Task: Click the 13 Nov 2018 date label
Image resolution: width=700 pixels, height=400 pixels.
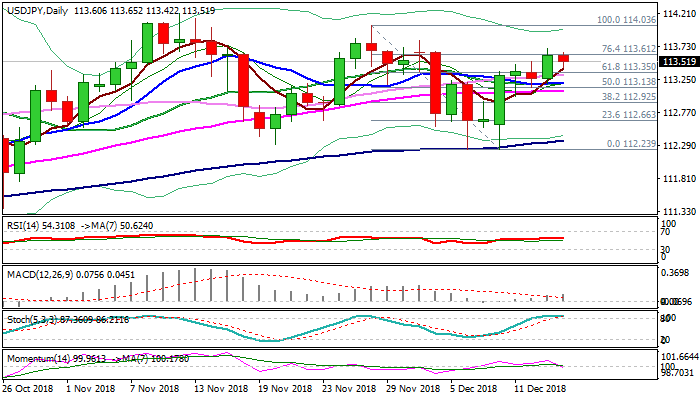Action: click(x=220, y=389)
